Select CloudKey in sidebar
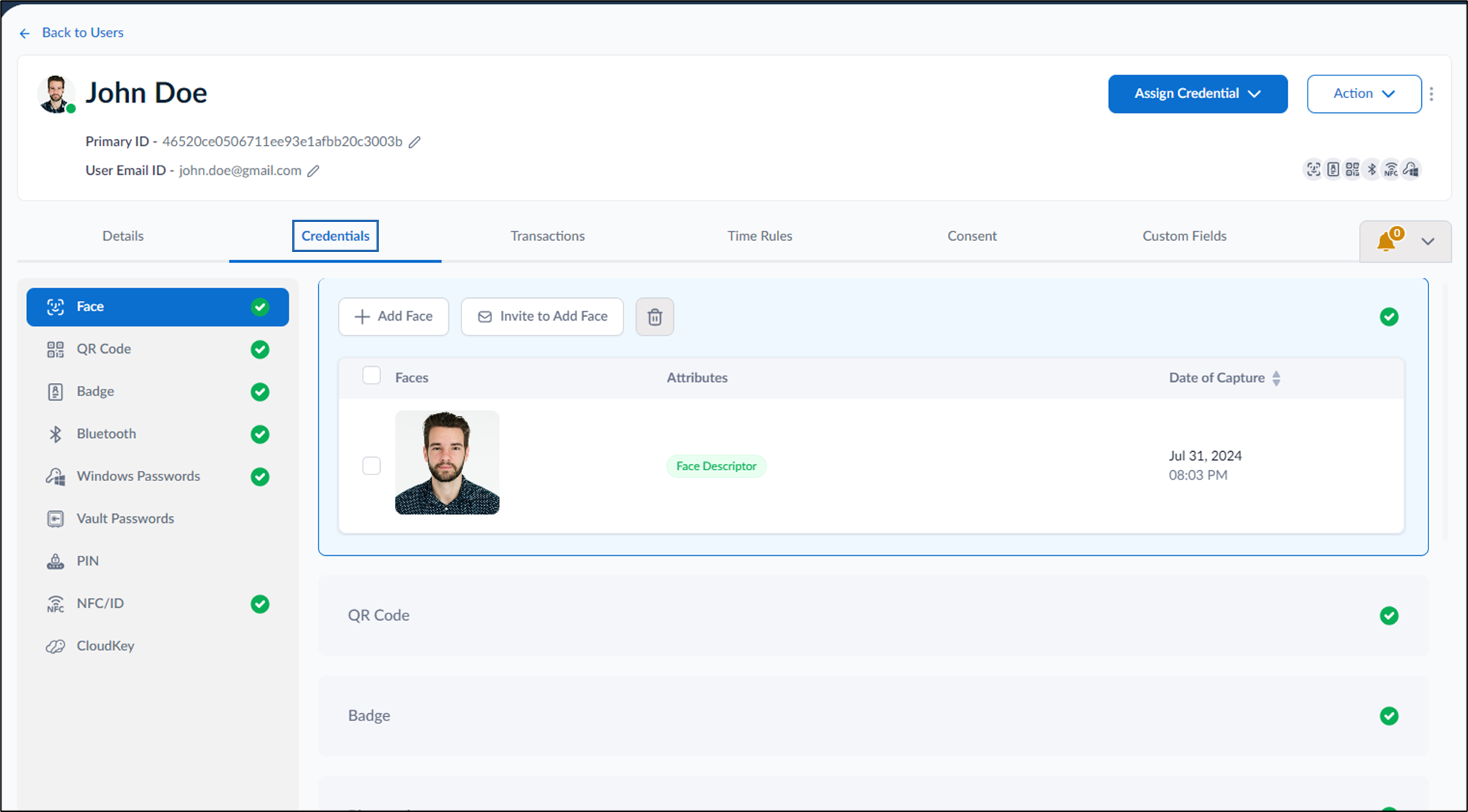The height and width of the screenshot is (812, 1468). 157,647
